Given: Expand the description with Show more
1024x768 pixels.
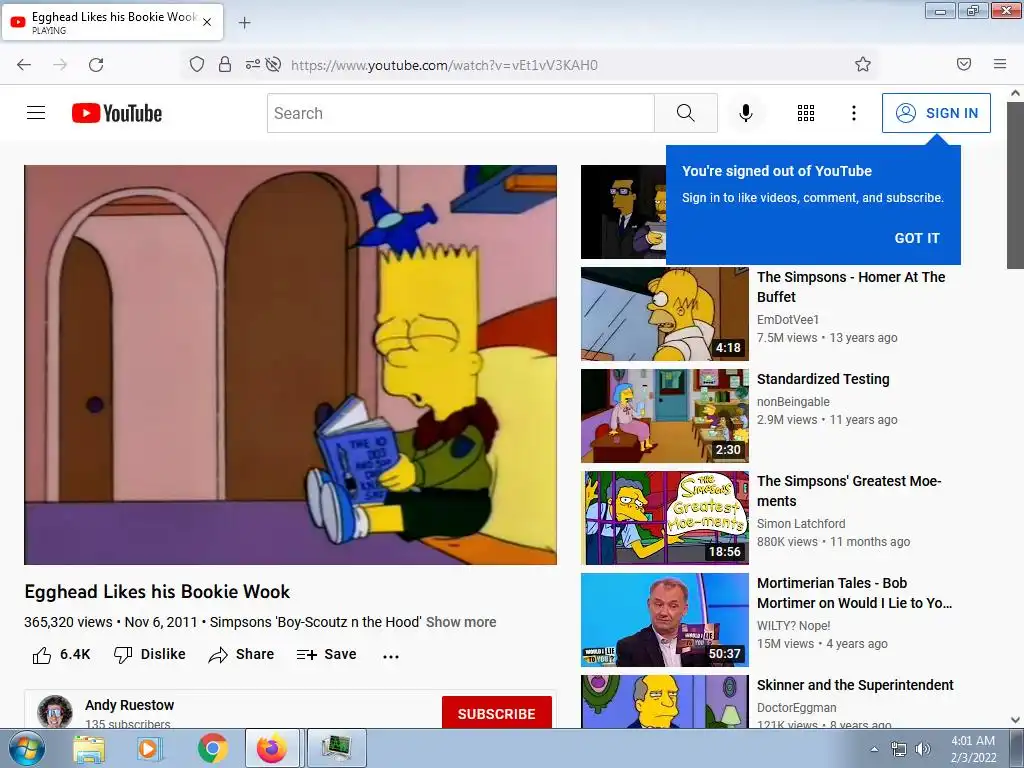Looking at the screenshot, I should 461,622.
